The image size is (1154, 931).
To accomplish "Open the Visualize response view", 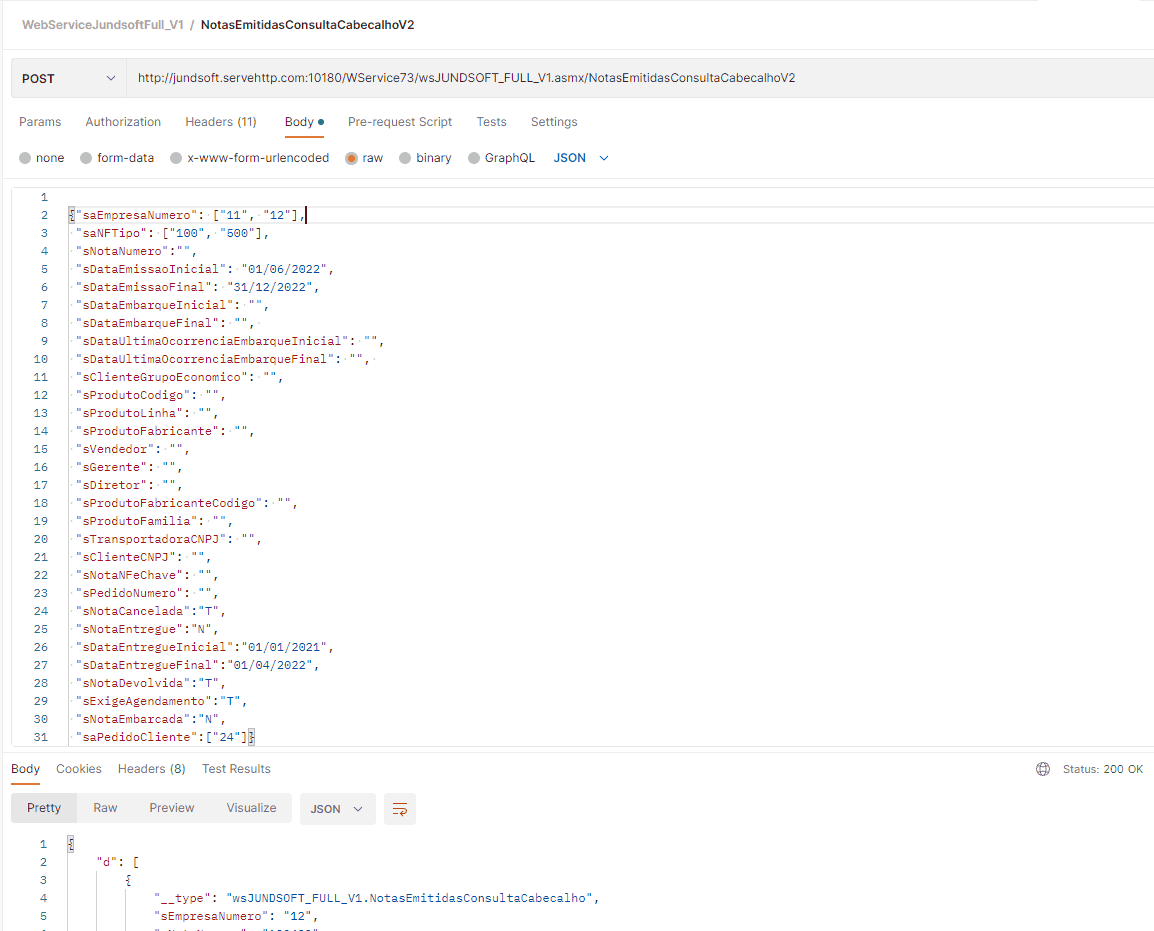I will (x=251, y=808).
